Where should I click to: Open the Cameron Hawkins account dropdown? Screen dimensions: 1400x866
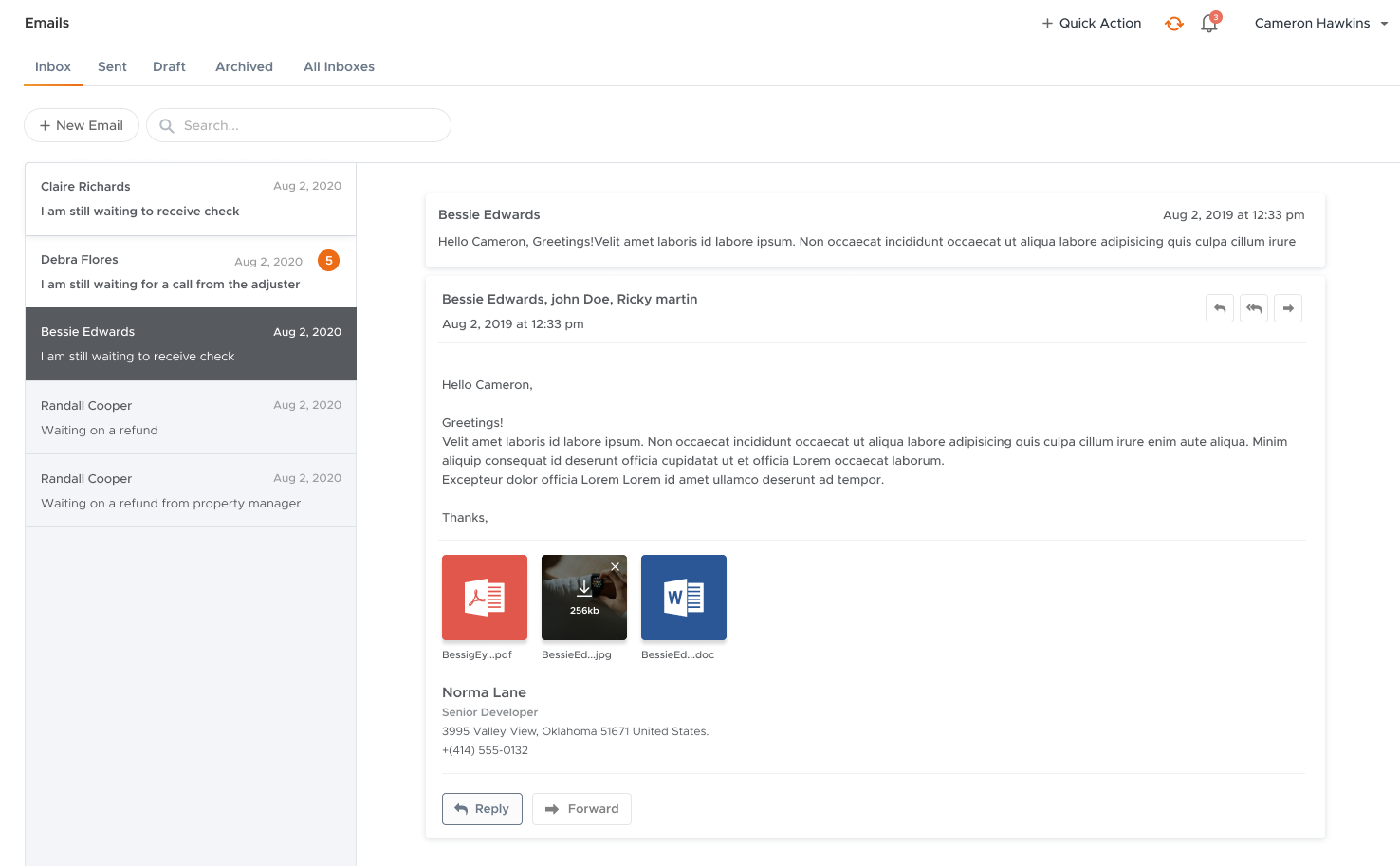pyautogui.click(x=1320, y=23)
